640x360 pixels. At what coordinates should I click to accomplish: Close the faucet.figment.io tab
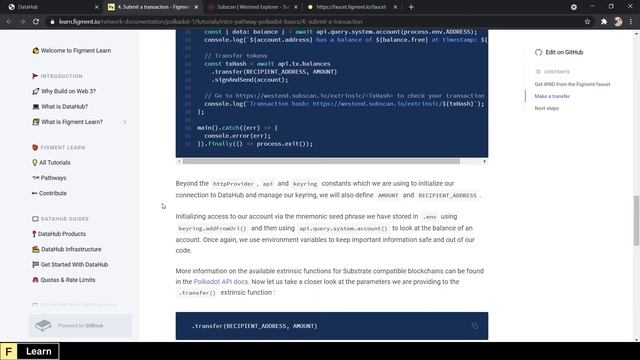pos(395,7)
